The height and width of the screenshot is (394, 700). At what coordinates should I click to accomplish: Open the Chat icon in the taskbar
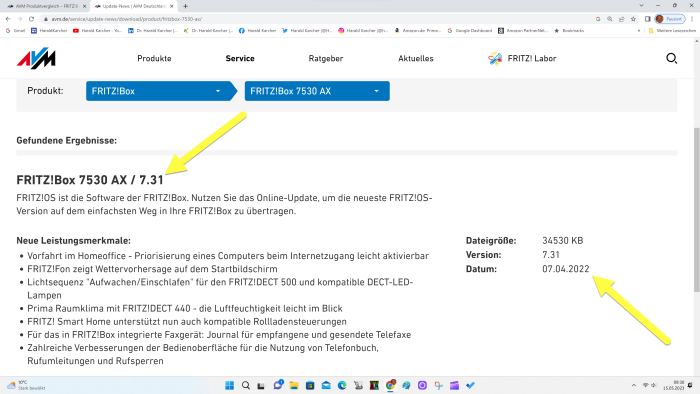point(278,386)
